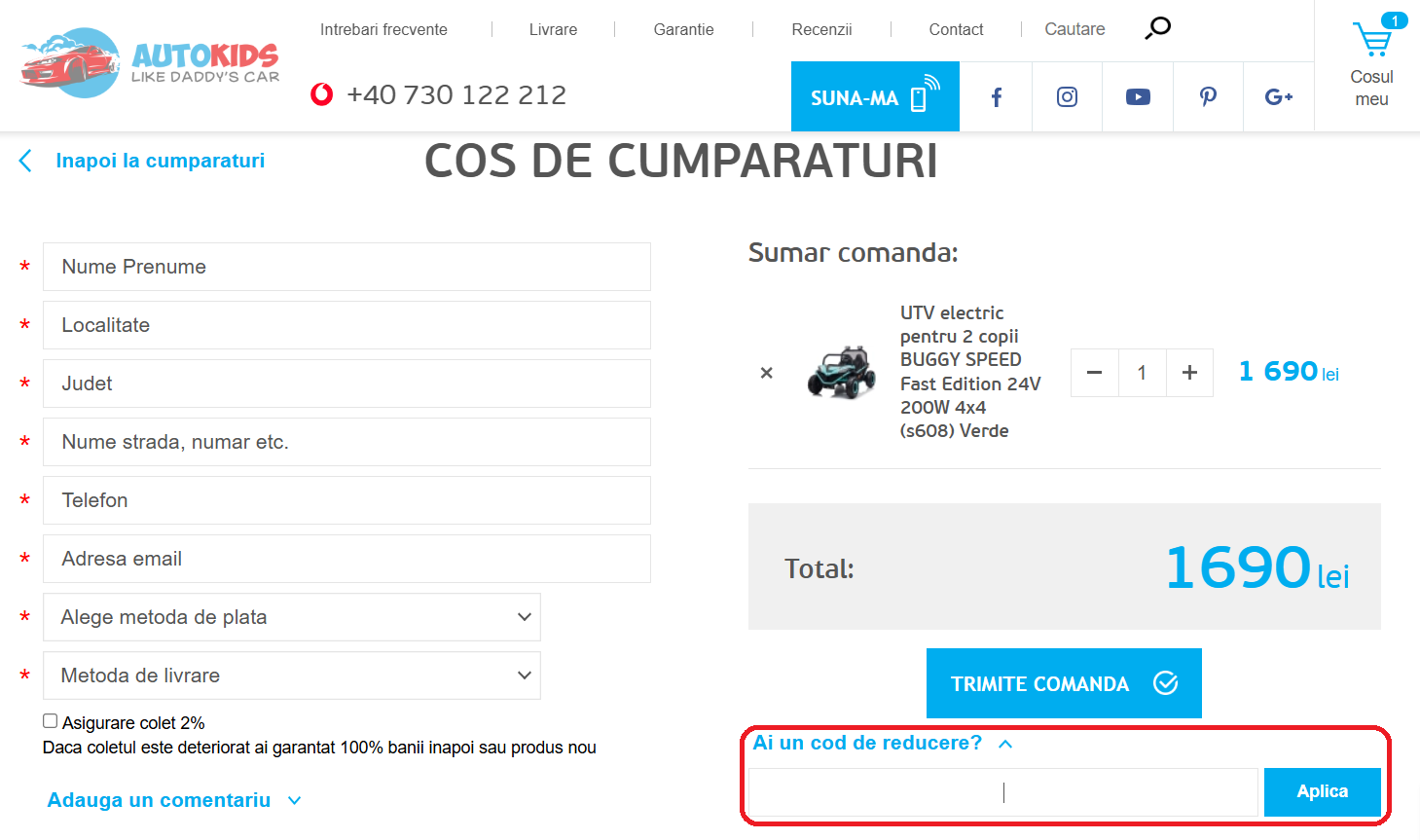
Task: Open the YouTube channel icon
Action: tap(1137, 96)
